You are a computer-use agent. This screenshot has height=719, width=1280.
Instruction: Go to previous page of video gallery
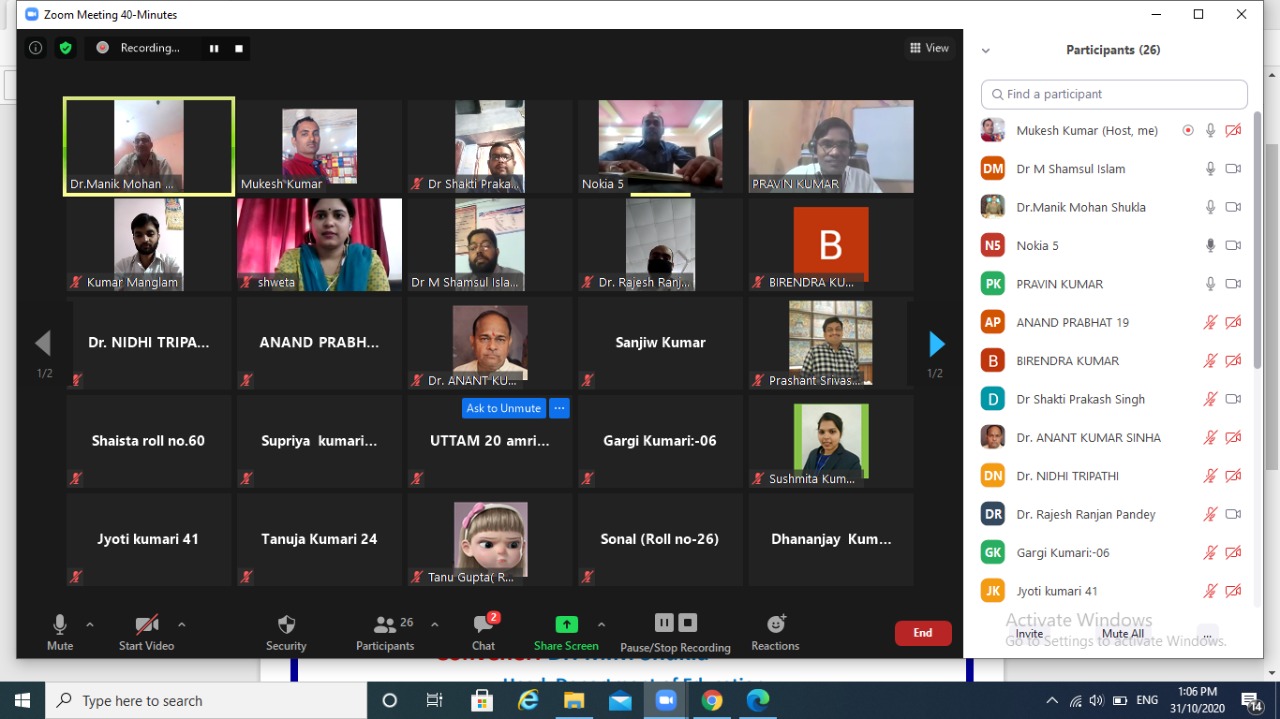point(43,344)
